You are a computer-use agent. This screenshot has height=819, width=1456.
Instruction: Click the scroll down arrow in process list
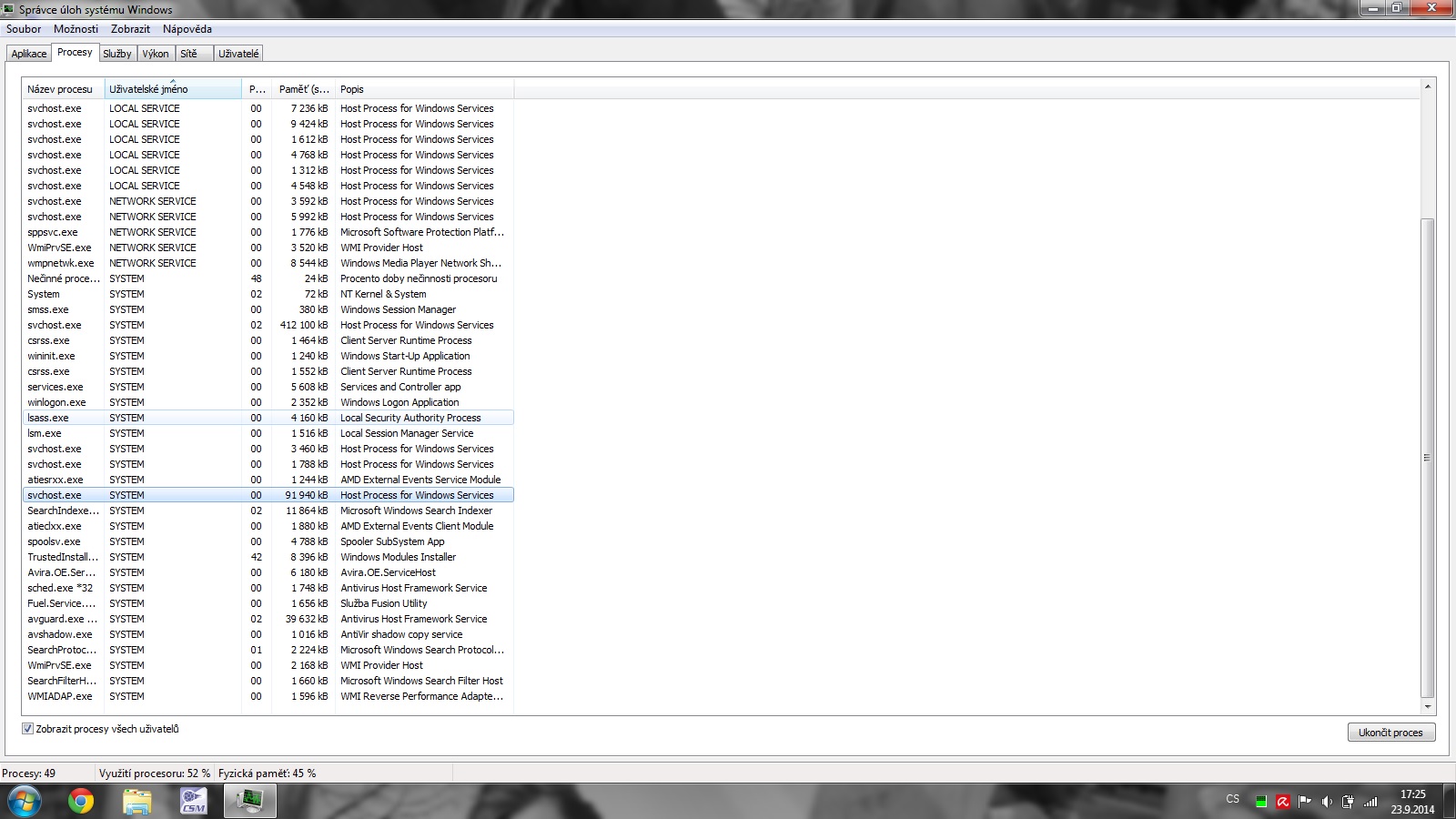(x=1427, y=706)
